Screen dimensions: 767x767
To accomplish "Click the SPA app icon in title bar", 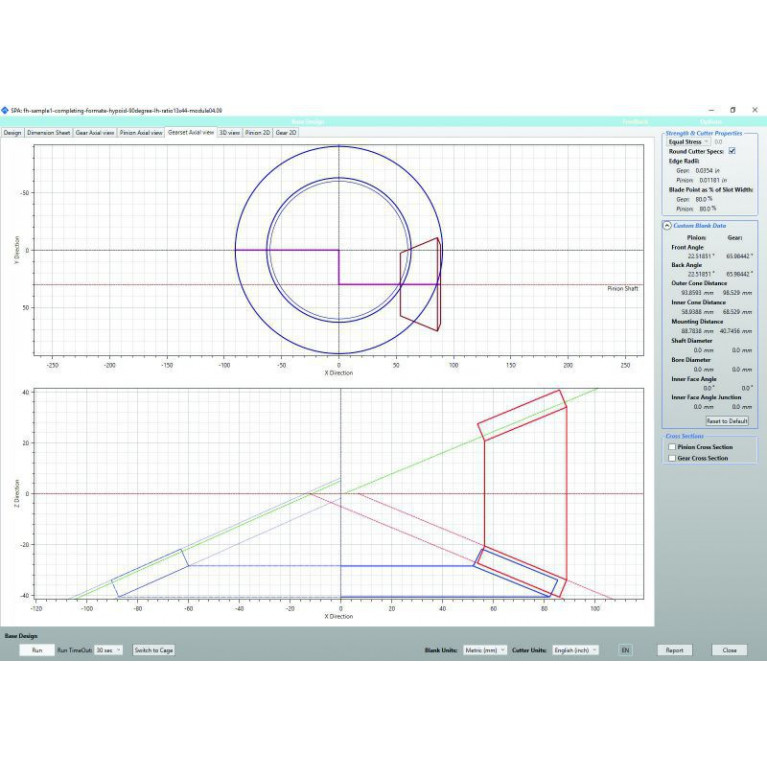I will pyautogui.click(x=5, y=110).
